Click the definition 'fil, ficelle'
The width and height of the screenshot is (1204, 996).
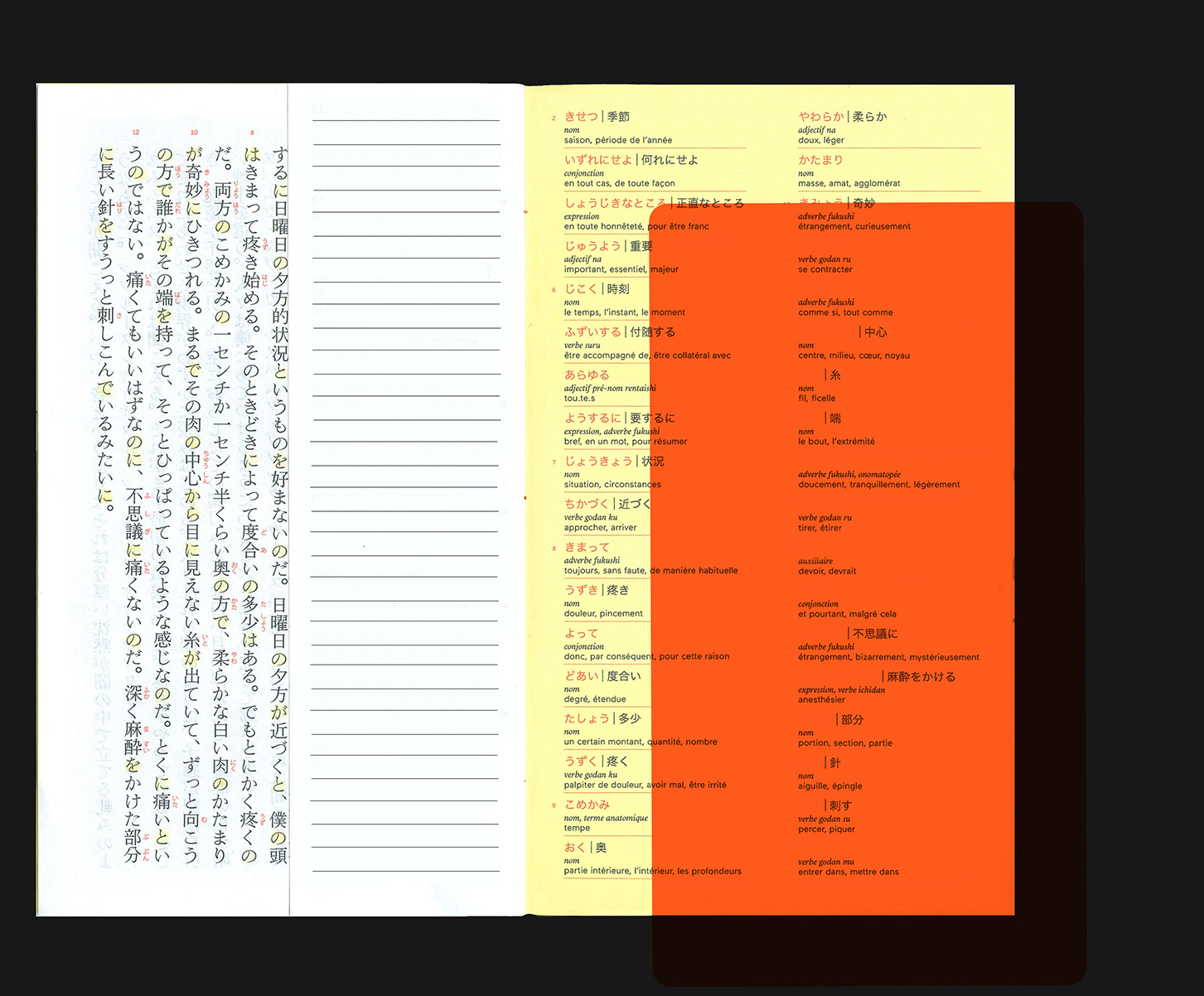tap(817, 399)
